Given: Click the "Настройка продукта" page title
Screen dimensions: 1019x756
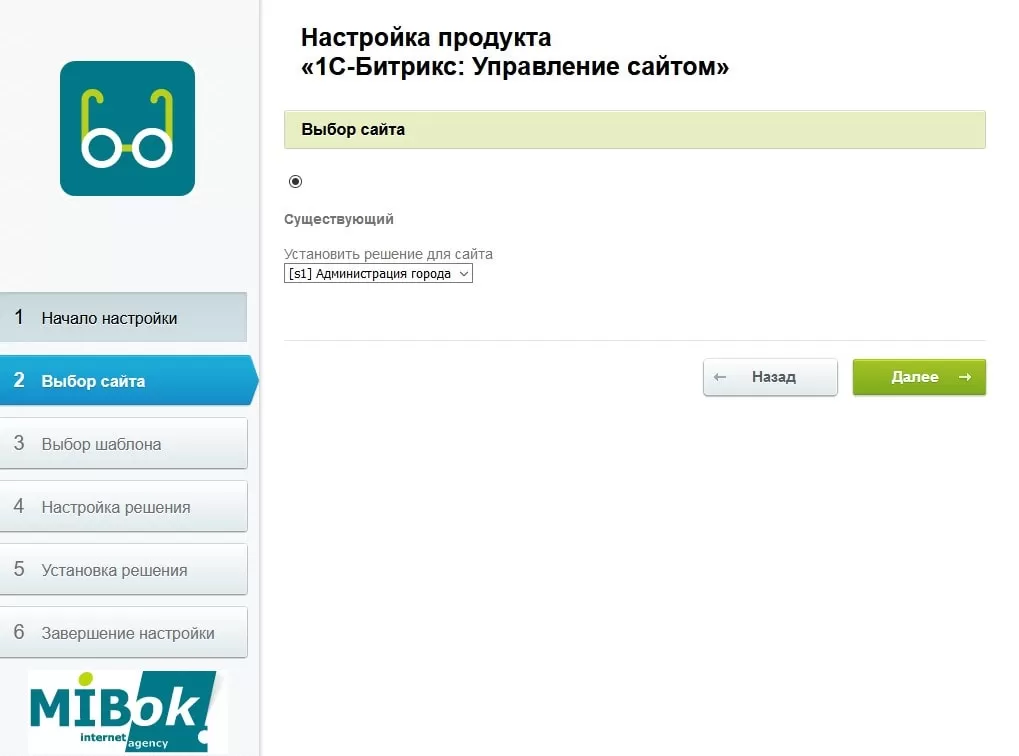Looking at the screenshot, I should 515,52.
